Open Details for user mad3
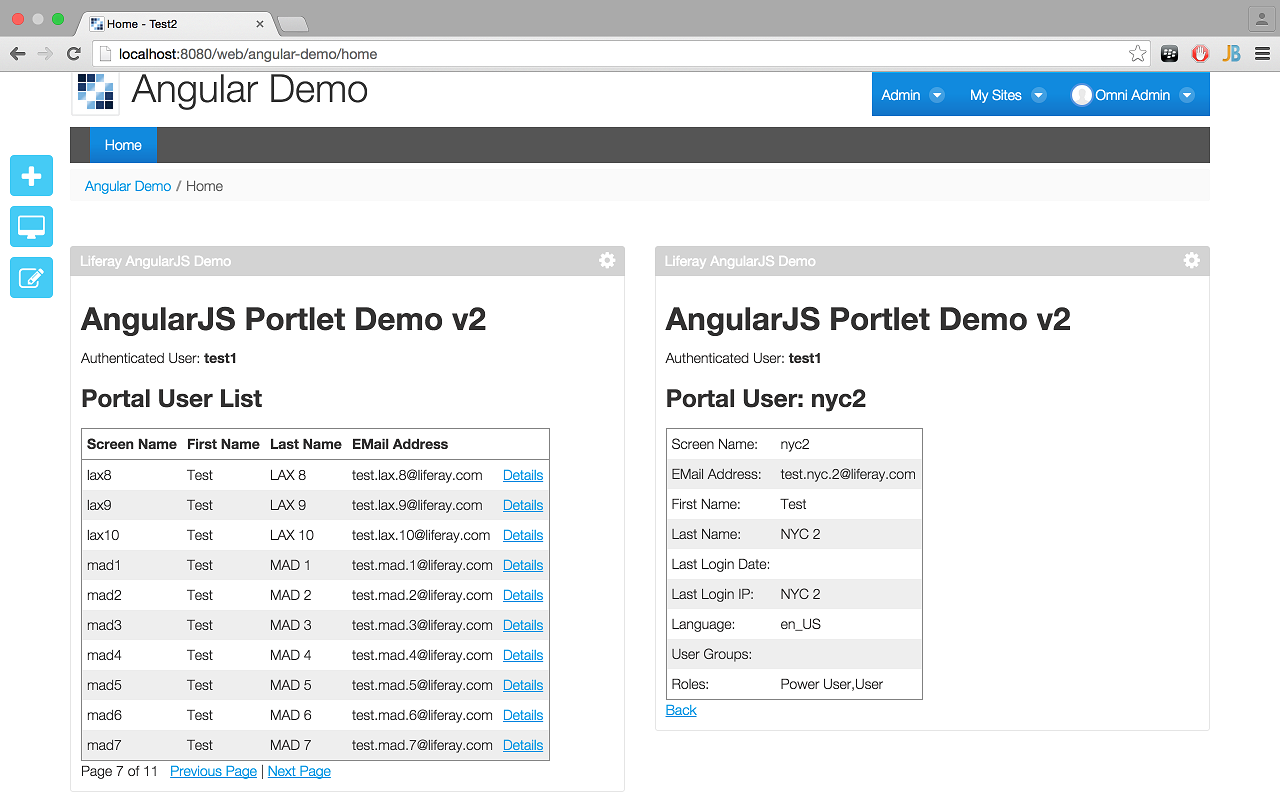The image size is (1280, 800). (523, 625)
